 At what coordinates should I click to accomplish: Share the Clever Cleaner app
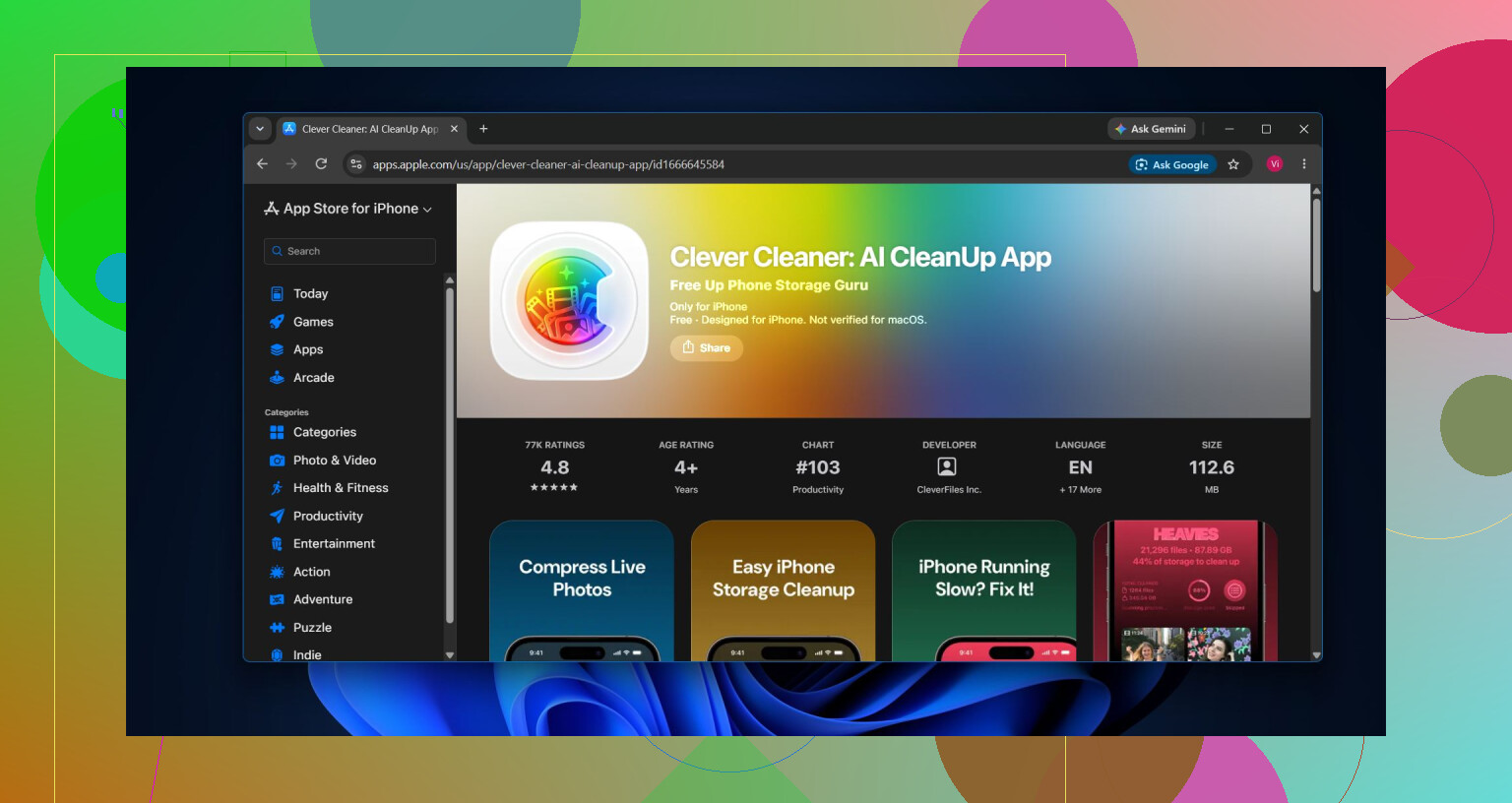point(707,347)
